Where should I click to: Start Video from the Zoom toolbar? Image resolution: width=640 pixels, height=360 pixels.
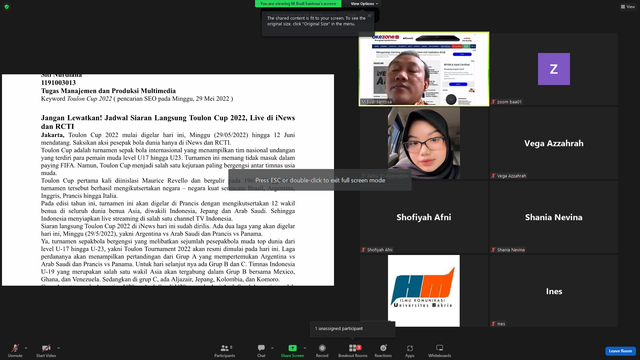pos(46,350)
